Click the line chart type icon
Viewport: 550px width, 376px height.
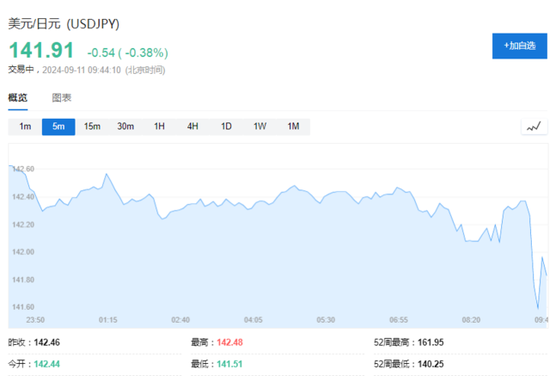(x=534, y=127)
